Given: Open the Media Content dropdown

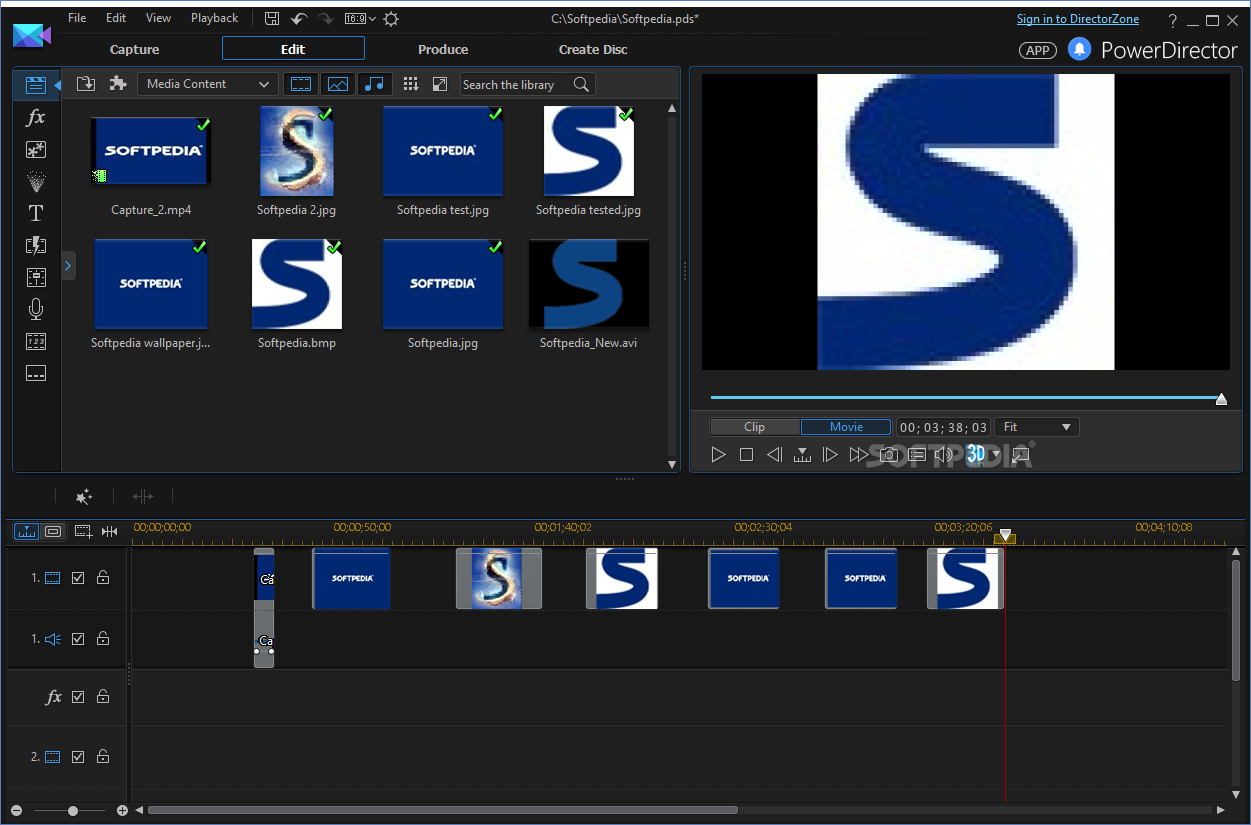Looking at the screenshot, I should coord(207,84).
